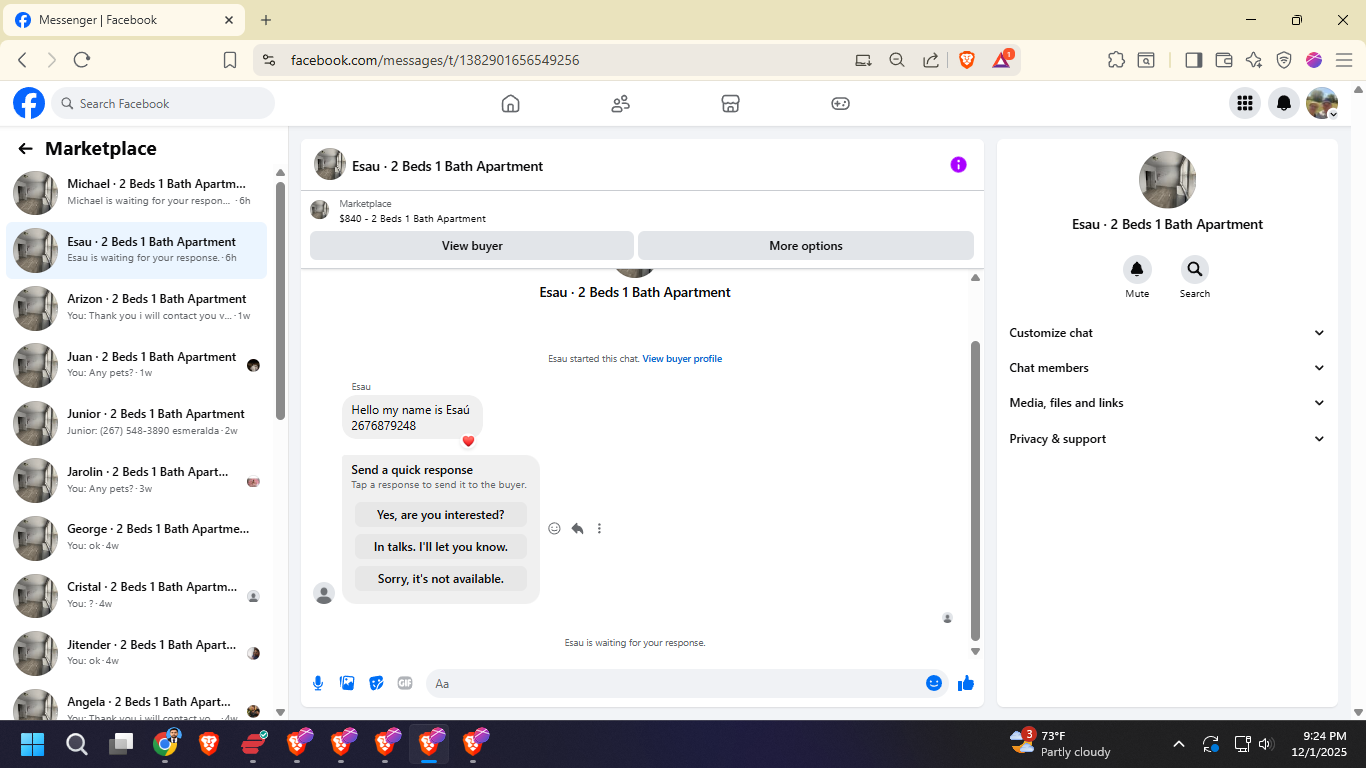Send a thumbs-up like
This screenshot has width=1366, height=768.
(x=966, y=684)
